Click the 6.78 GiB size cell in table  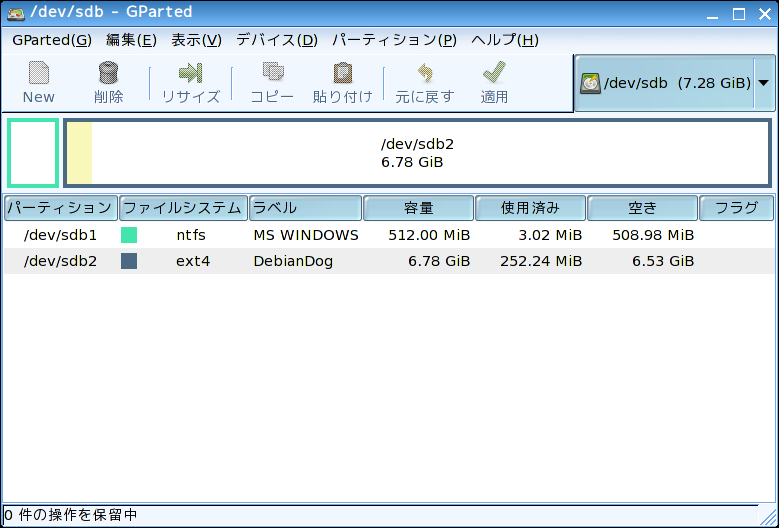(x=439, y=261)
